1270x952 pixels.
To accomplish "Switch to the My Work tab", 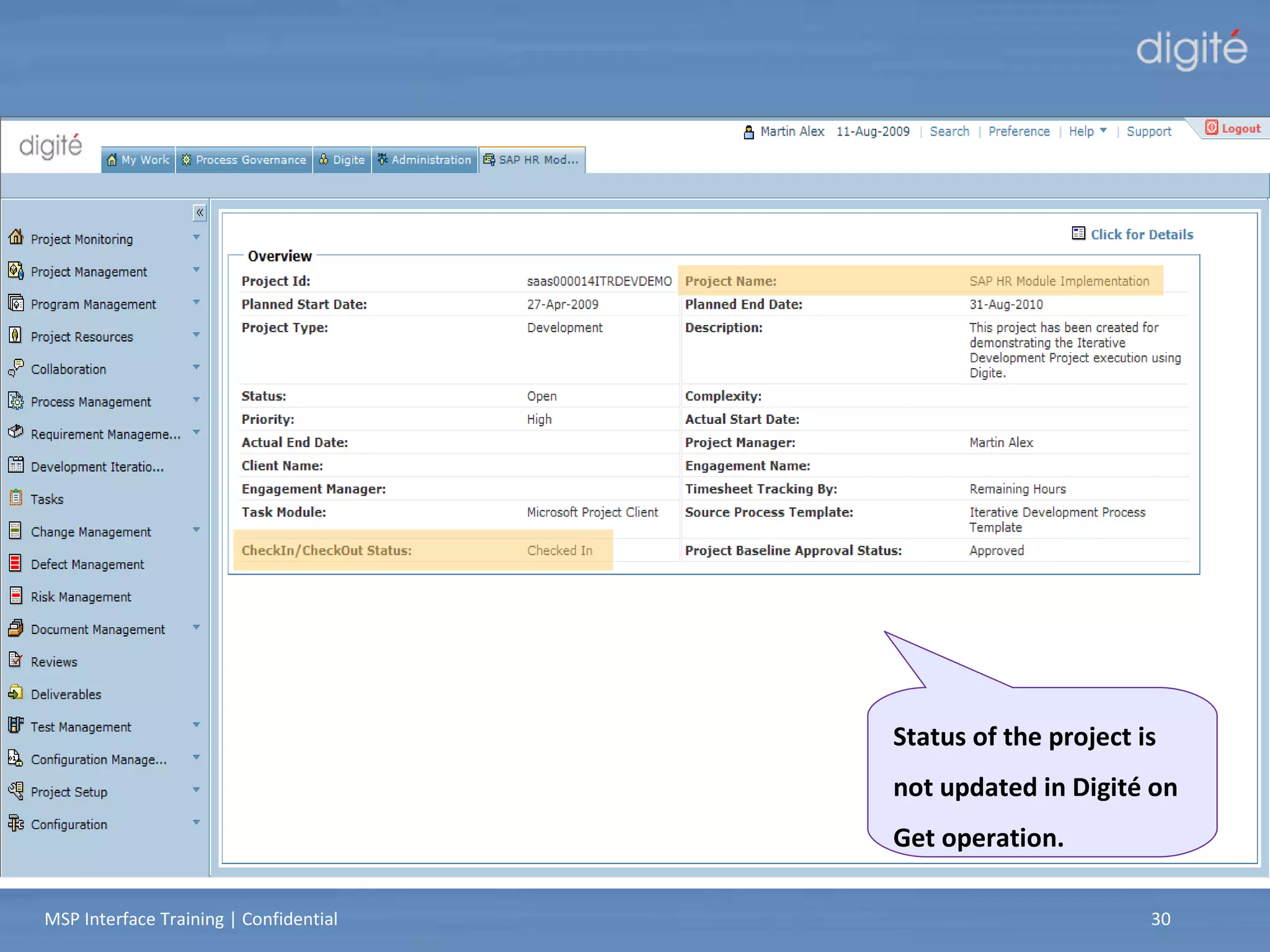I will (138, 160).
